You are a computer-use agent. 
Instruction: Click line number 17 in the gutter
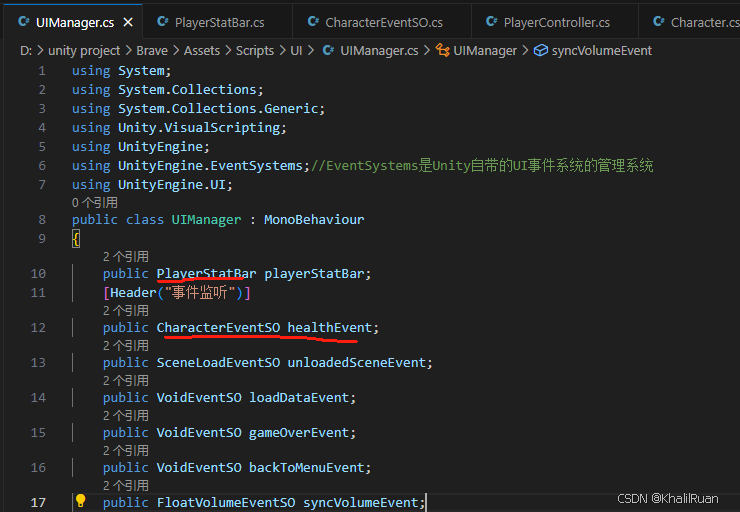pos(38,503)
